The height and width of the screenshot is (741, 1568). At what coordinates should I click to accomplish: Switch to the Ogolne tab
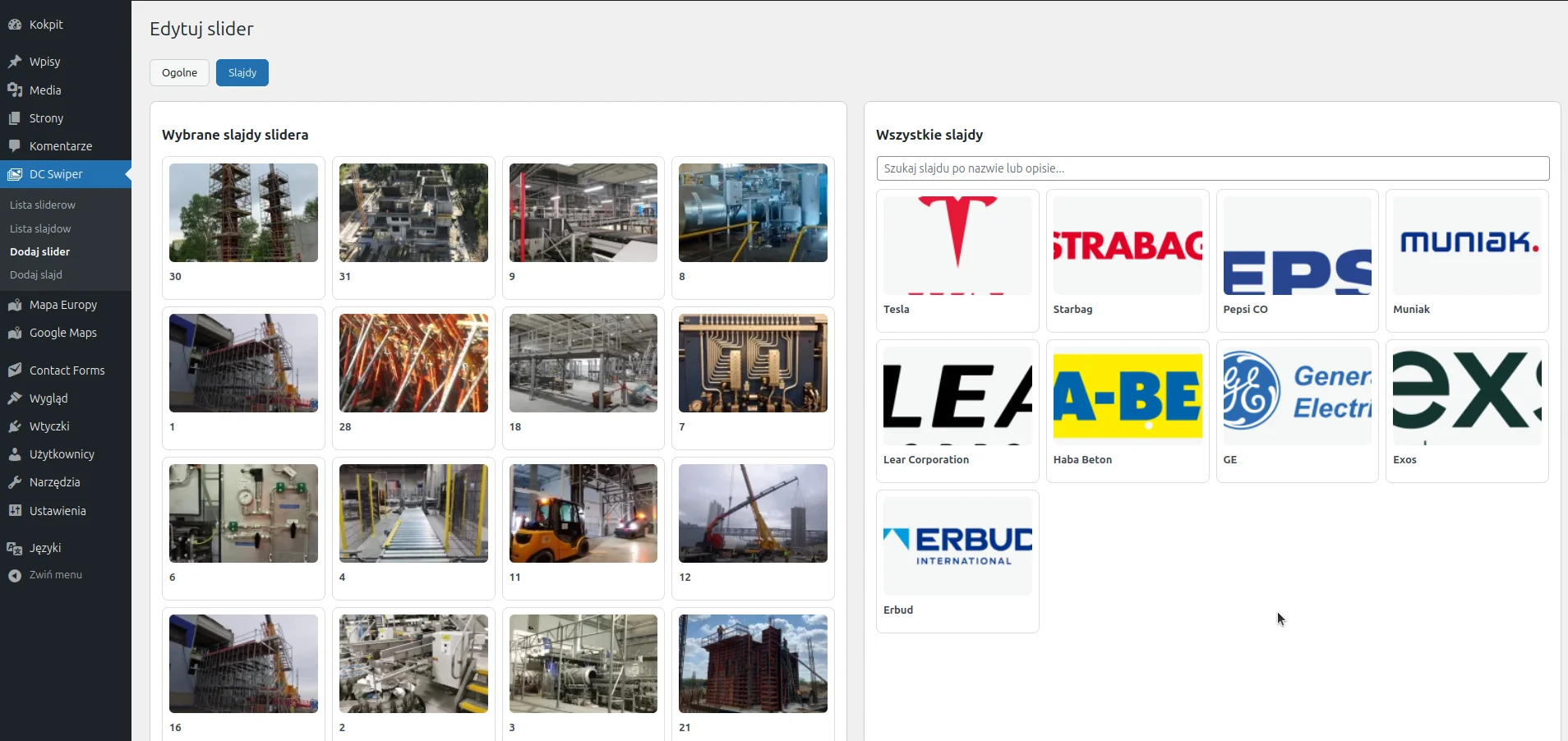tap(179, 72)
